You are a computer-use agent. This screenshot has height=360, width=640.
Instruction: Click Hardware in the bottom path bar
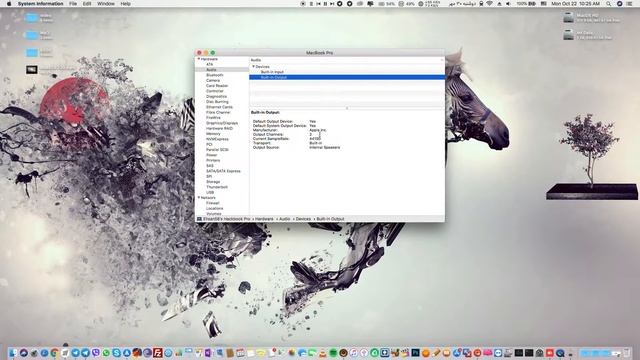[264, 219]
